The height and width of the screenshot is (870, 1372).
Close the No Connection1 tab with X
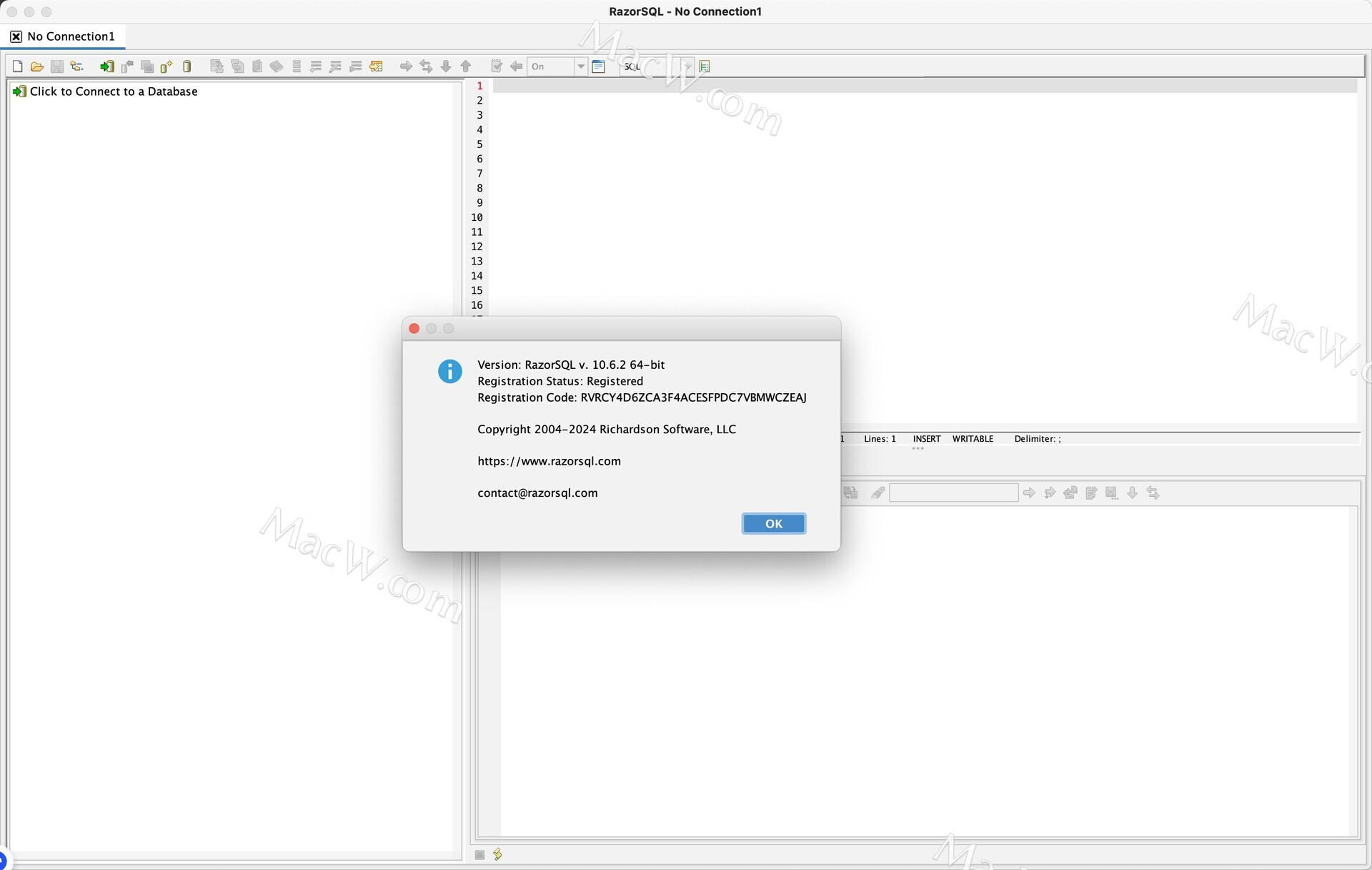[16, 36]
